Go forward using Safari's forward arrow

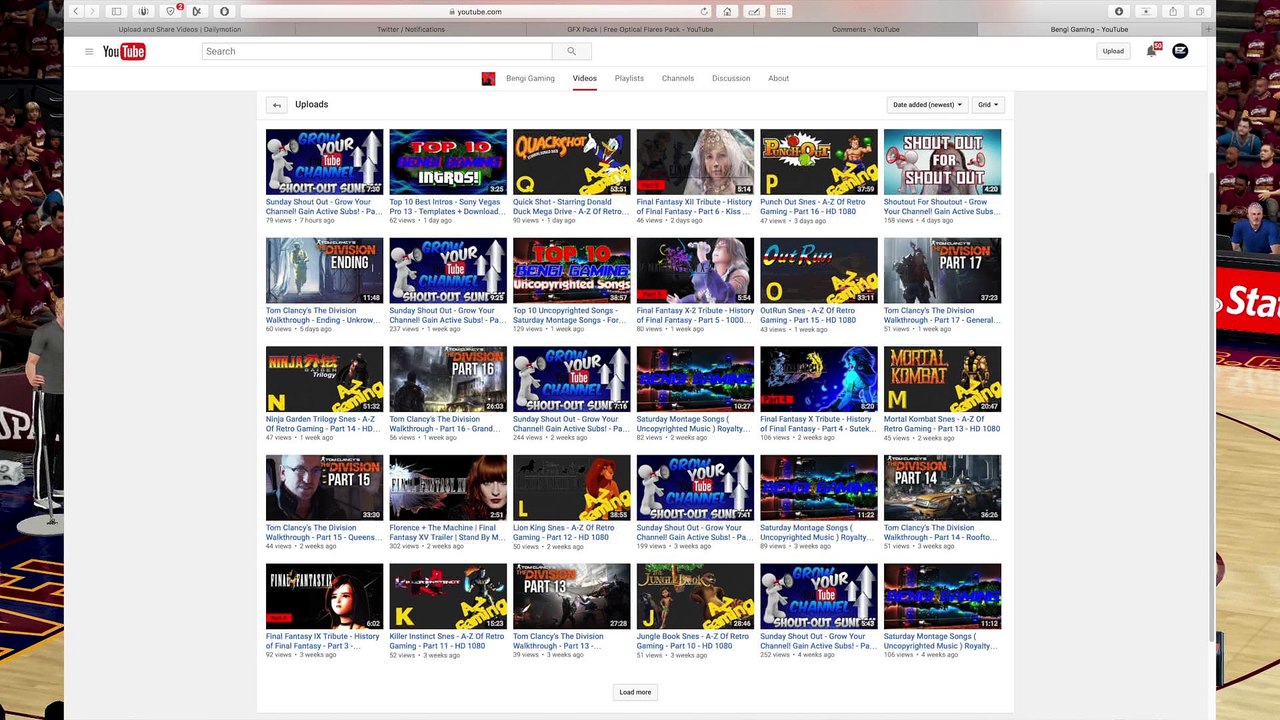tap(92, 11)
